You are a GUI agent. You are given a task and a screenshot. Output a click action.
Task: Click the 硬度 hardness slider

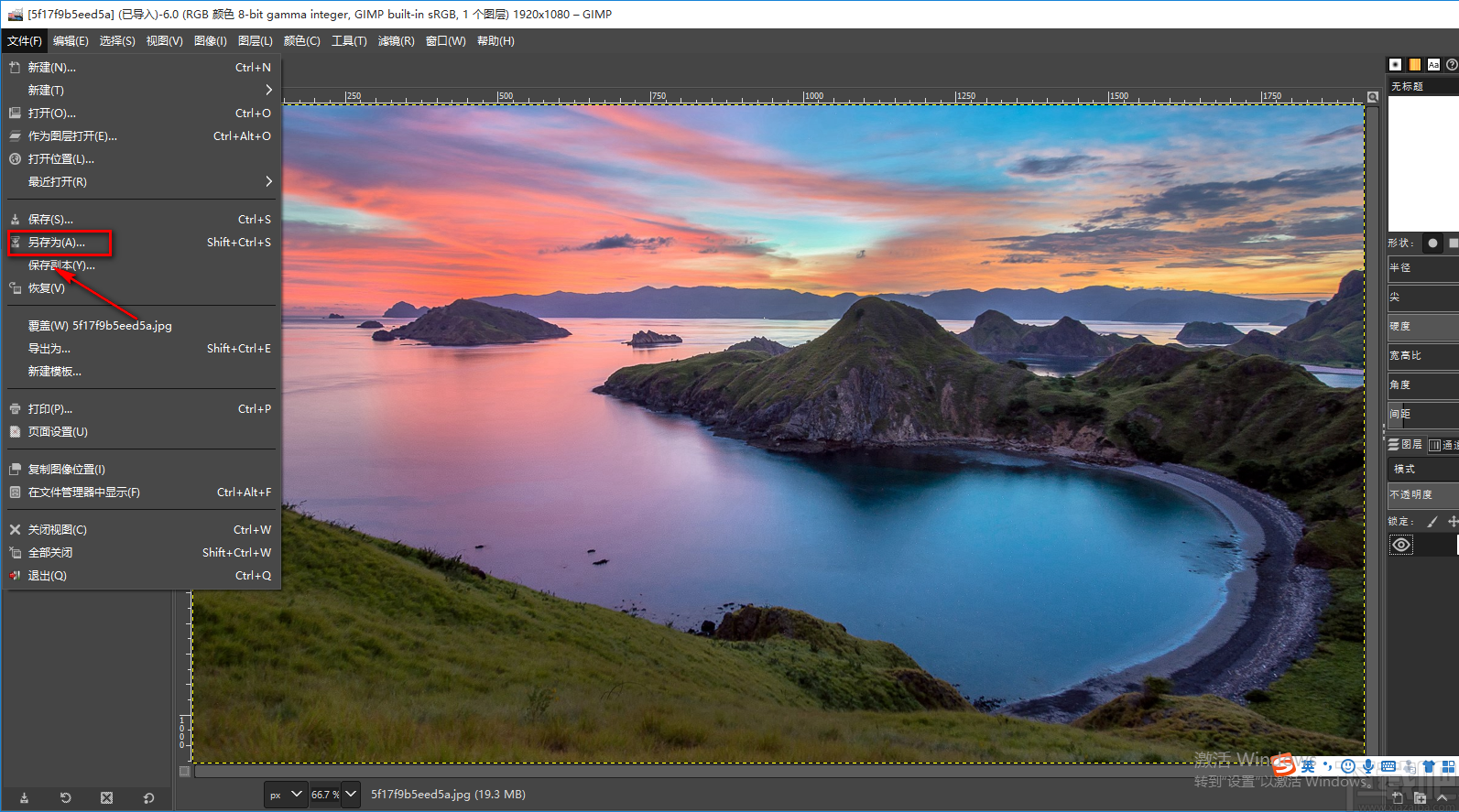point(1422,326)
